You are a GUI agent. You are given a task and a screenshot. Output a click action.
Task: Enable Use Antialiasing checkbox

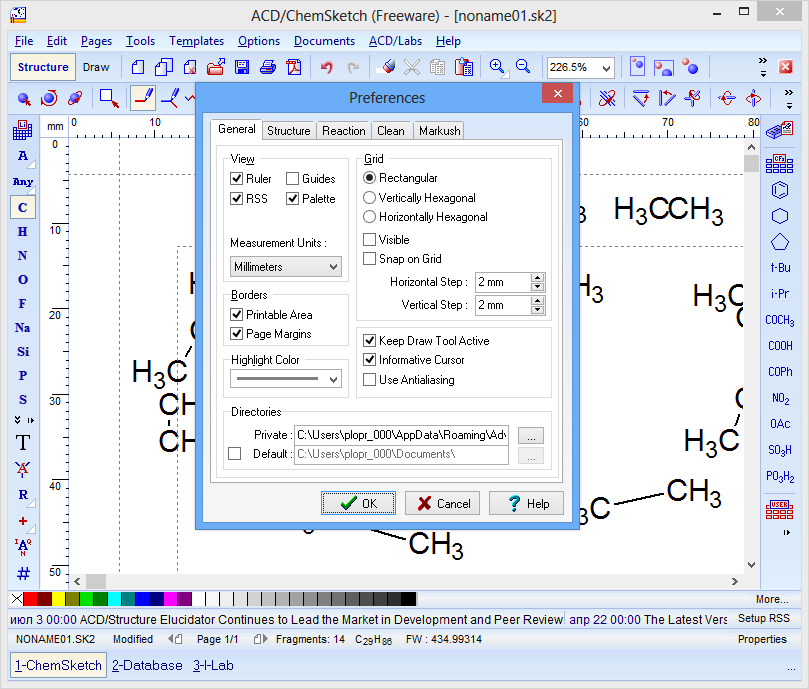point(369,380)
